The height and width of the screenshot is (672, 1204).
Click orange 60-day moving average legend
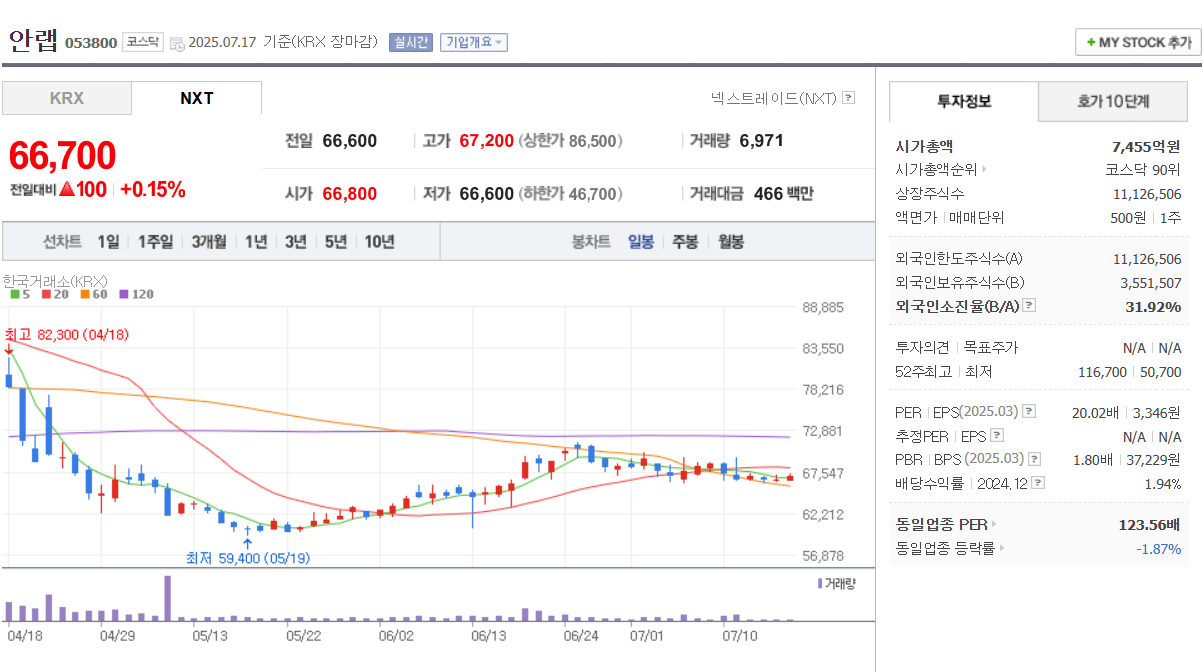point(93,294)
